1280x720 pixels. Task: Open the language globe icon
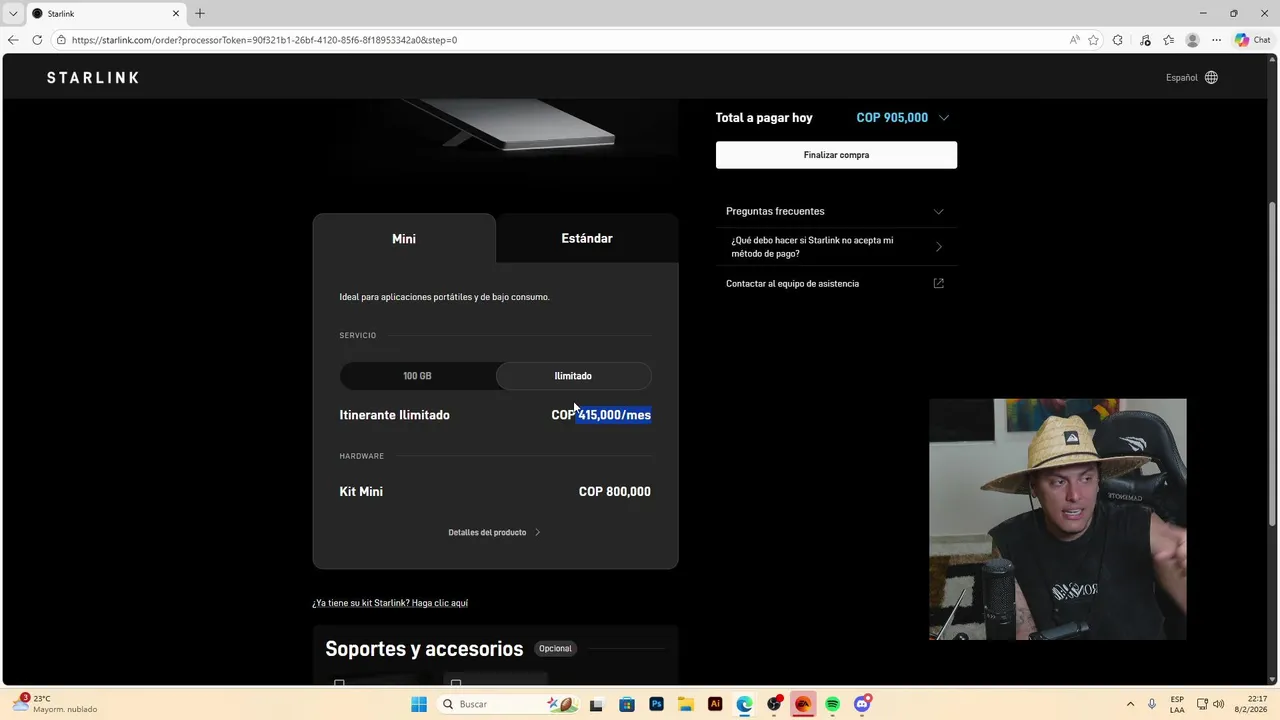pos(1211,77)
